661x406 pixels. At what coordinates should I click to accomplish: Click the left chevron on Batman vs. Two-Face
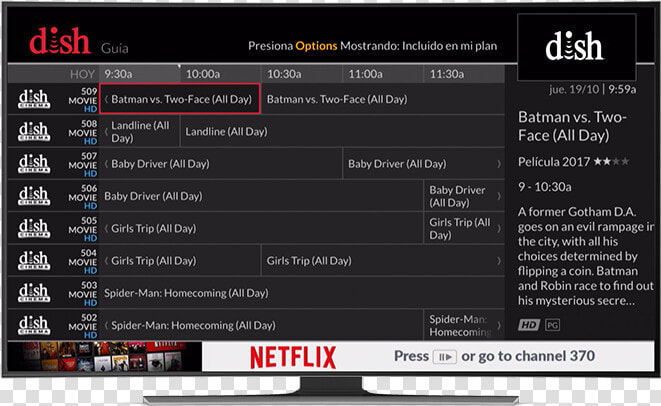pyautogui.click(x=106, y=99)
